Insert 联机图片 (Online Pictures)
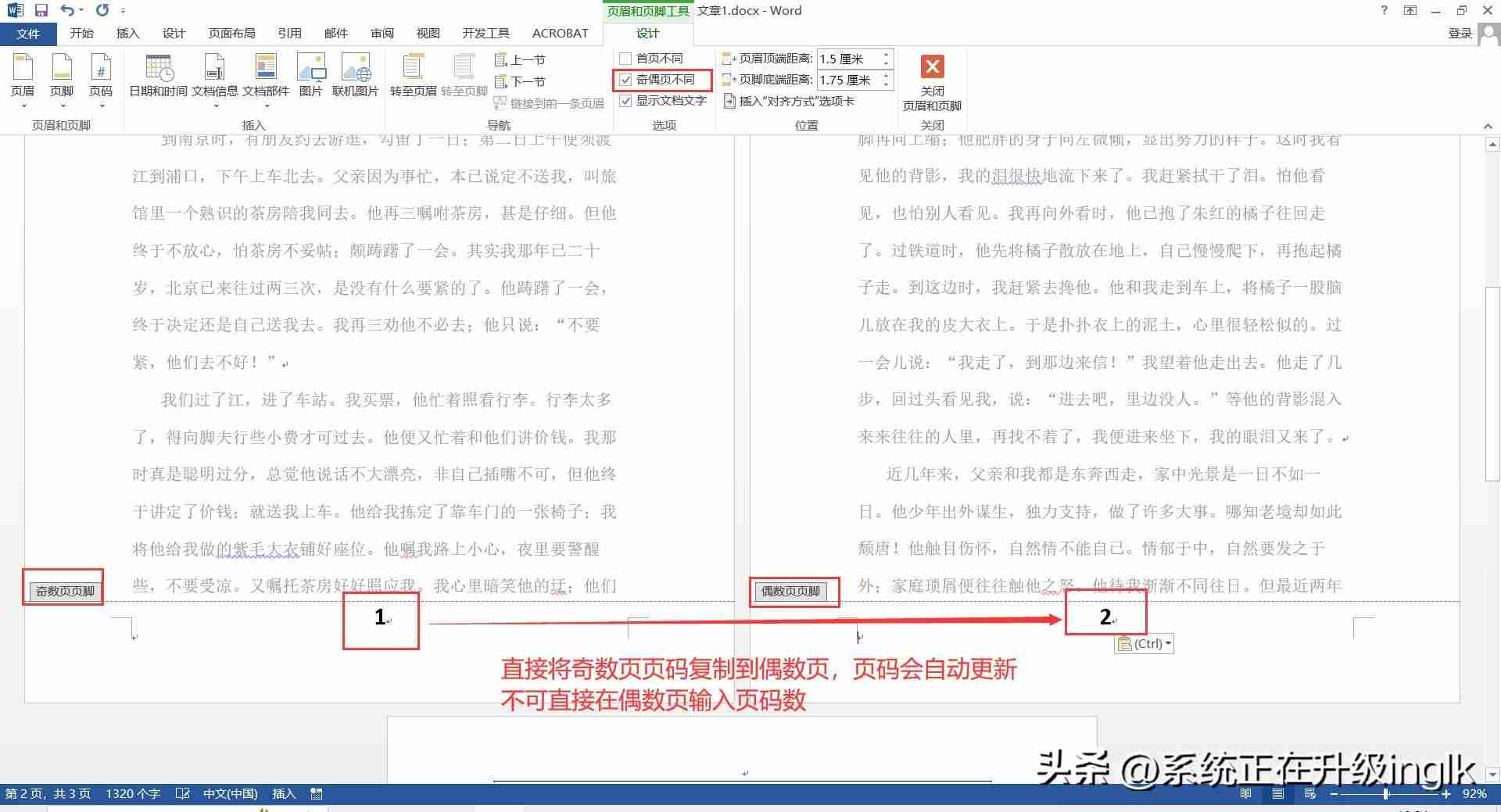Image resolution: width=1501 pixels, height=812 pixels. (355, 77)
